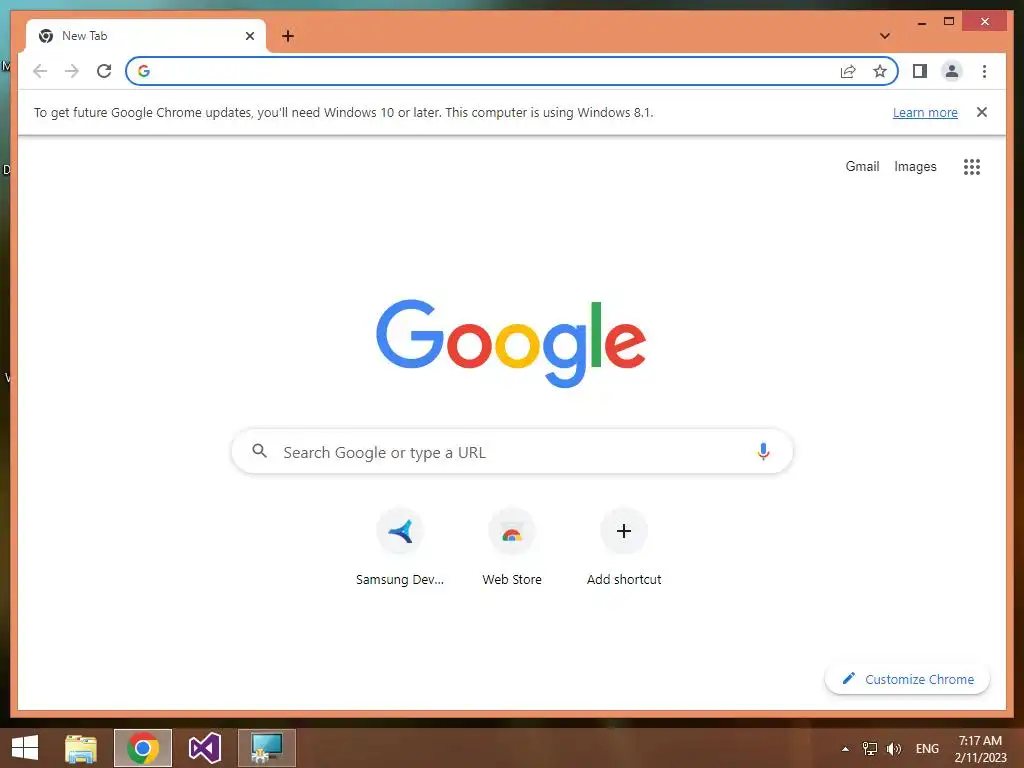Open the Chrome three-dot menu
1024x768 pixels.
[984, 71]
